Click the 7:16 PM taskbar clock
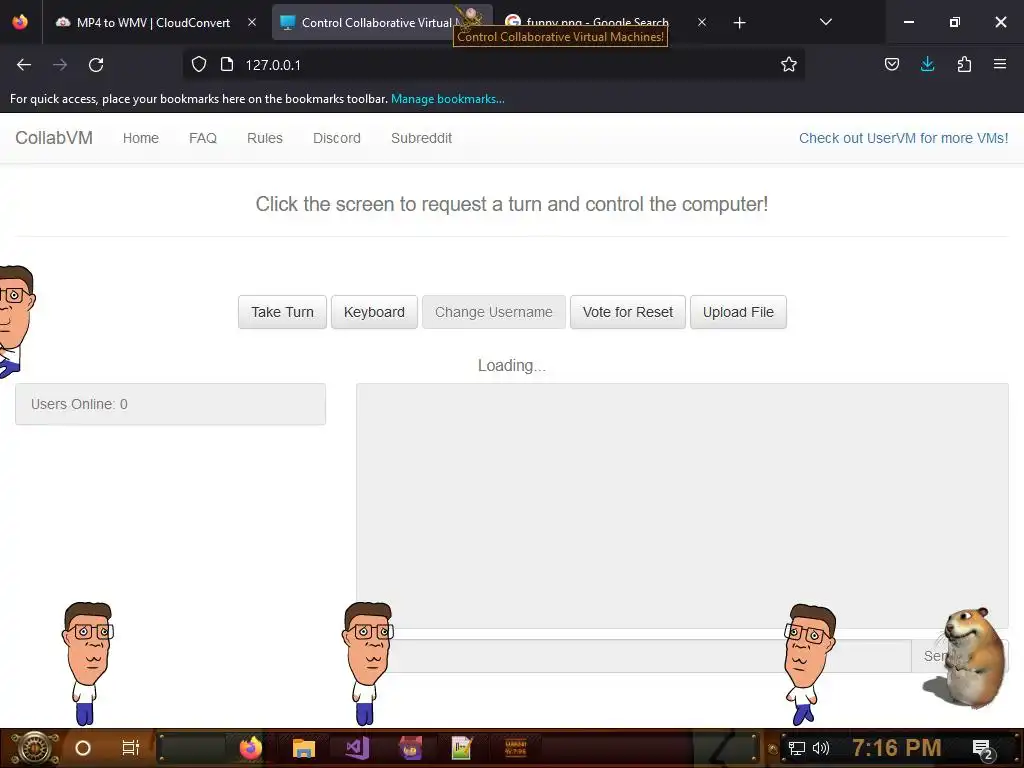Image resolution: width=1024 pixels, height=768 pixels. tap(897, 748)
